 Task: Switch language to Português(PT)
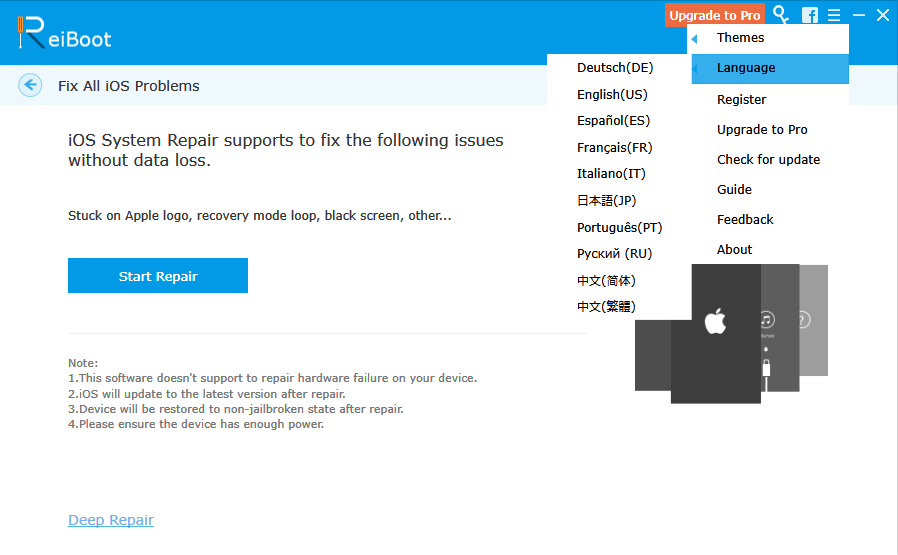(620, 227)
